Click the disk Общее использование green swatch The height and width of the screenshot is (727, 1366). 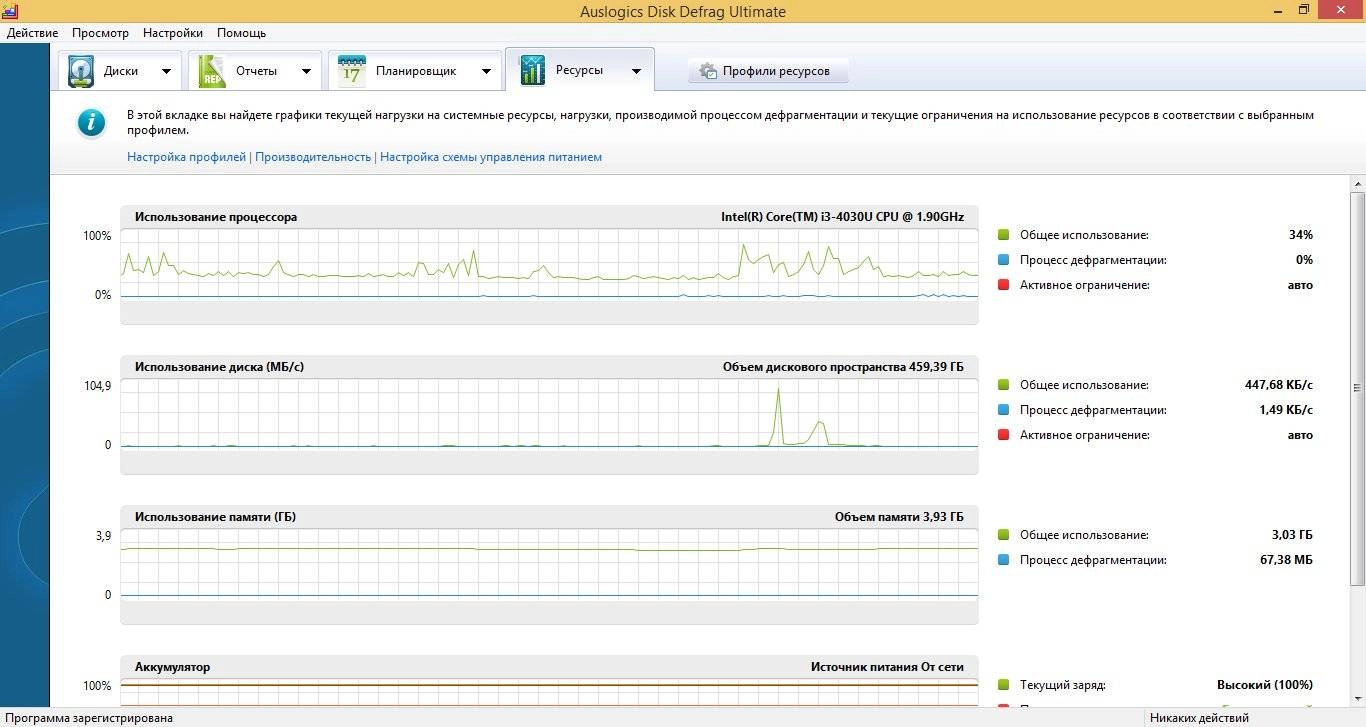point(1003,385)
